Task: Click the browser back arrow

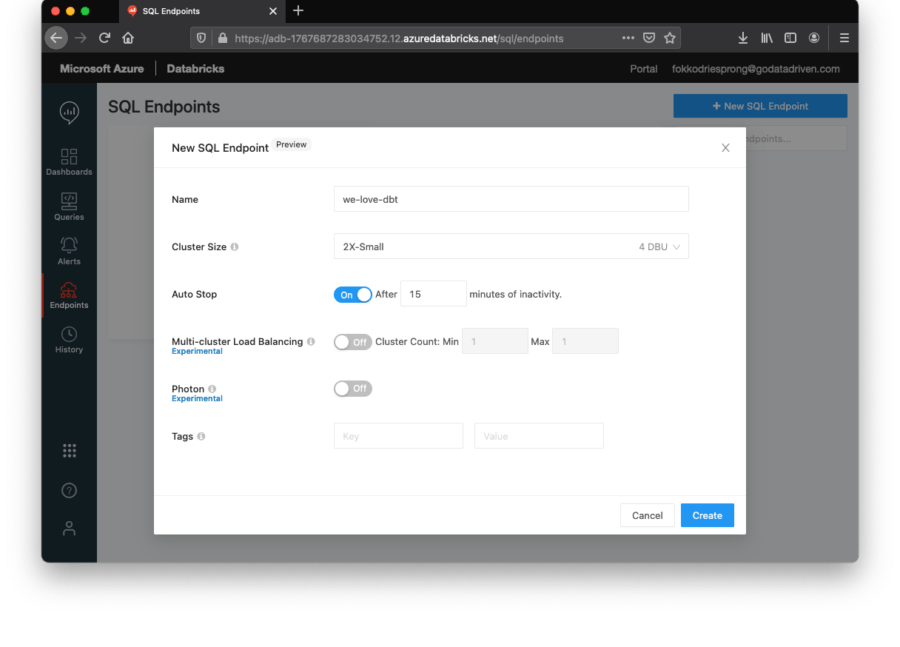Action: pos(56,38)
